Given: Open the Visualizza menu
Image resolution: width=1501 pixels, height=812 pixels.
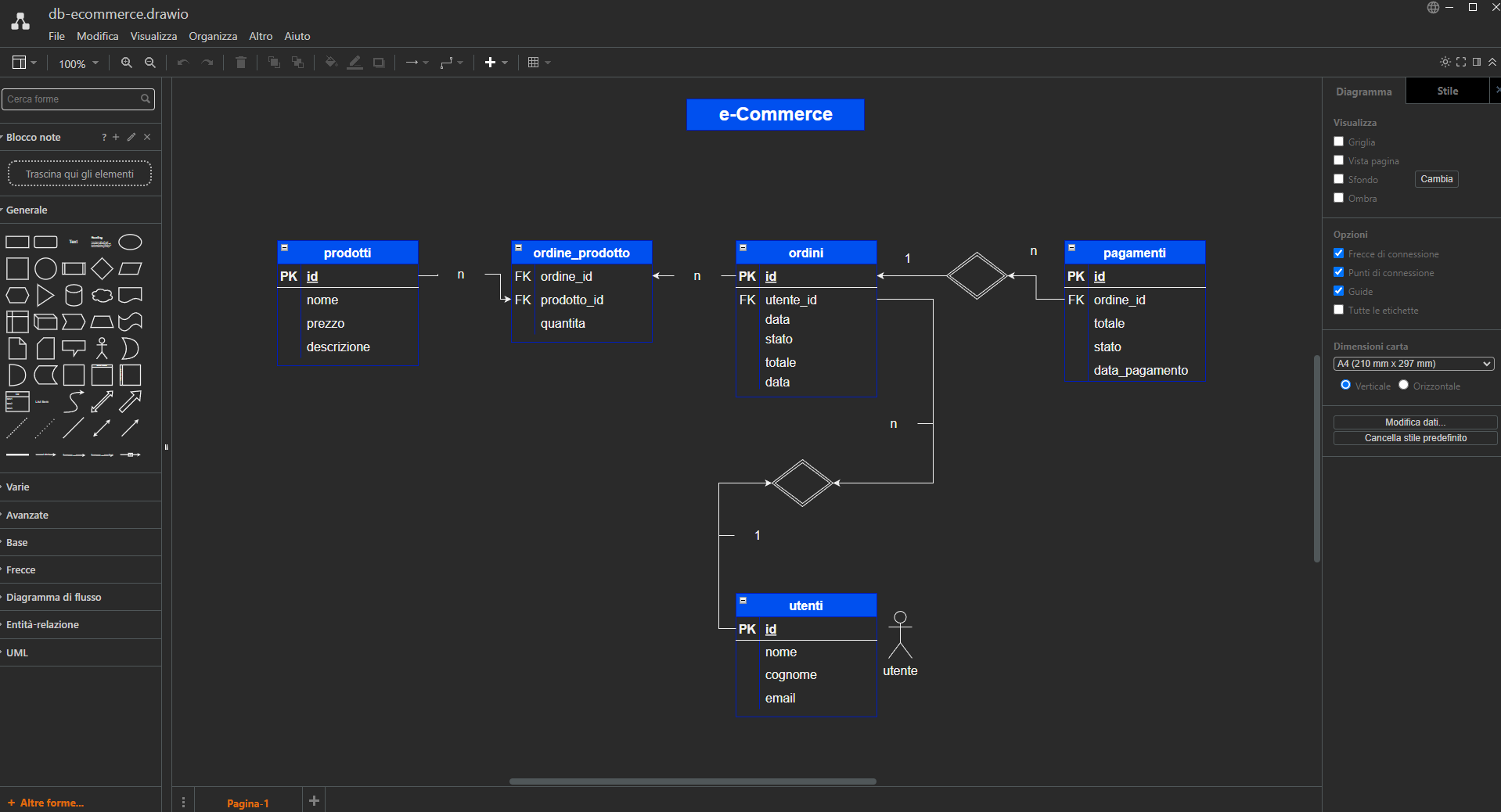Looking at the screenshot, I should [x=153, y=37].
